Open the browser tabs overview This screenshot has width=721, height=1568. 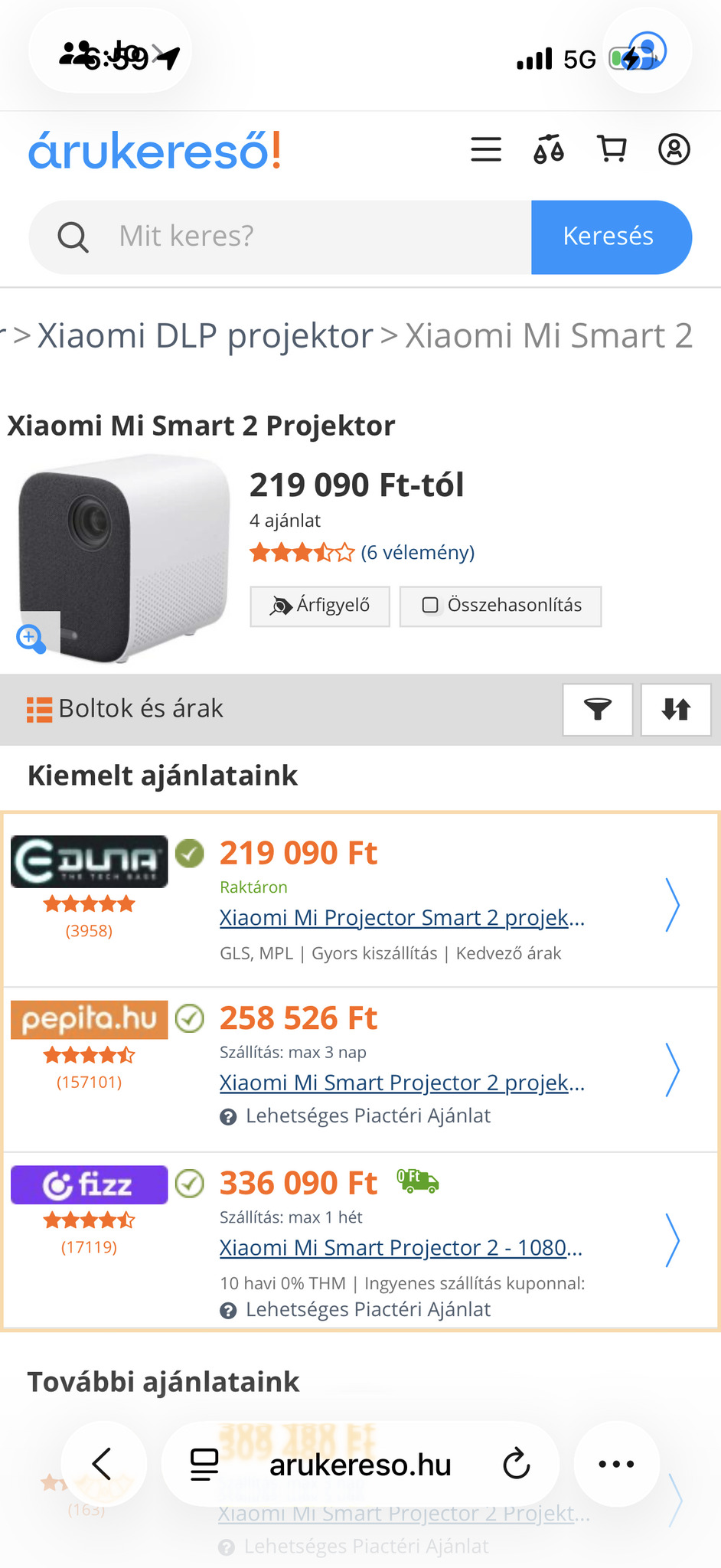(x=204, y=1465)
